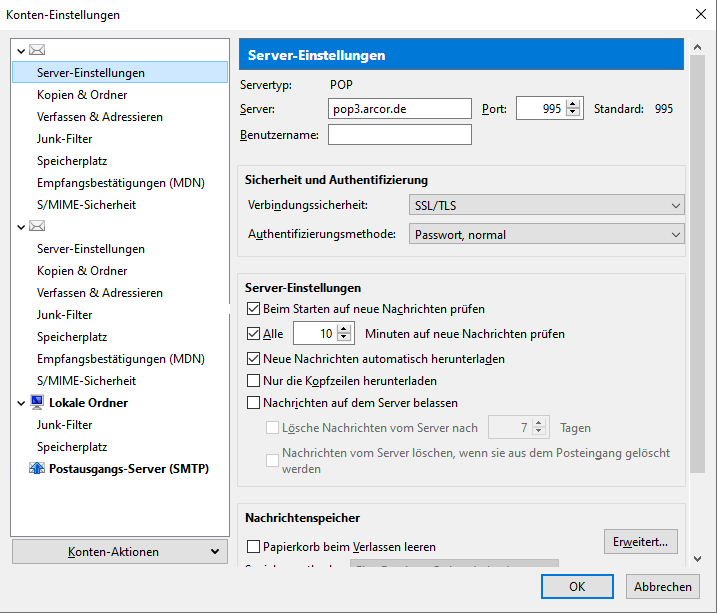The height and width of the screenshot is (613, 717).
Task: Disable Neue Nachrichten automatisch herunterladen
Action: click(x=253, y=358)
